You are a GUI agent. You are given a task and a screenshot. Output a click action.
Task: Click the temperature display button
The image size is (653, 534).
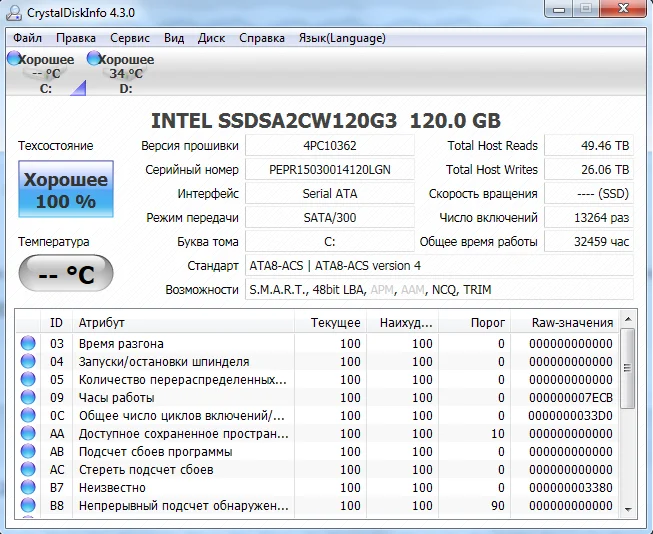(66, 275)
